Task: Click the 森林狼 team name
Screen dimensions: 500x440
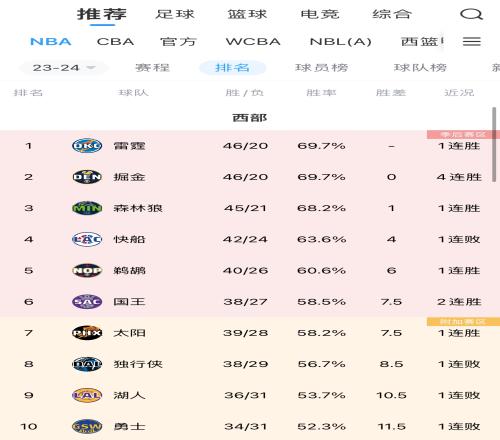Action: tap(138, 208)
